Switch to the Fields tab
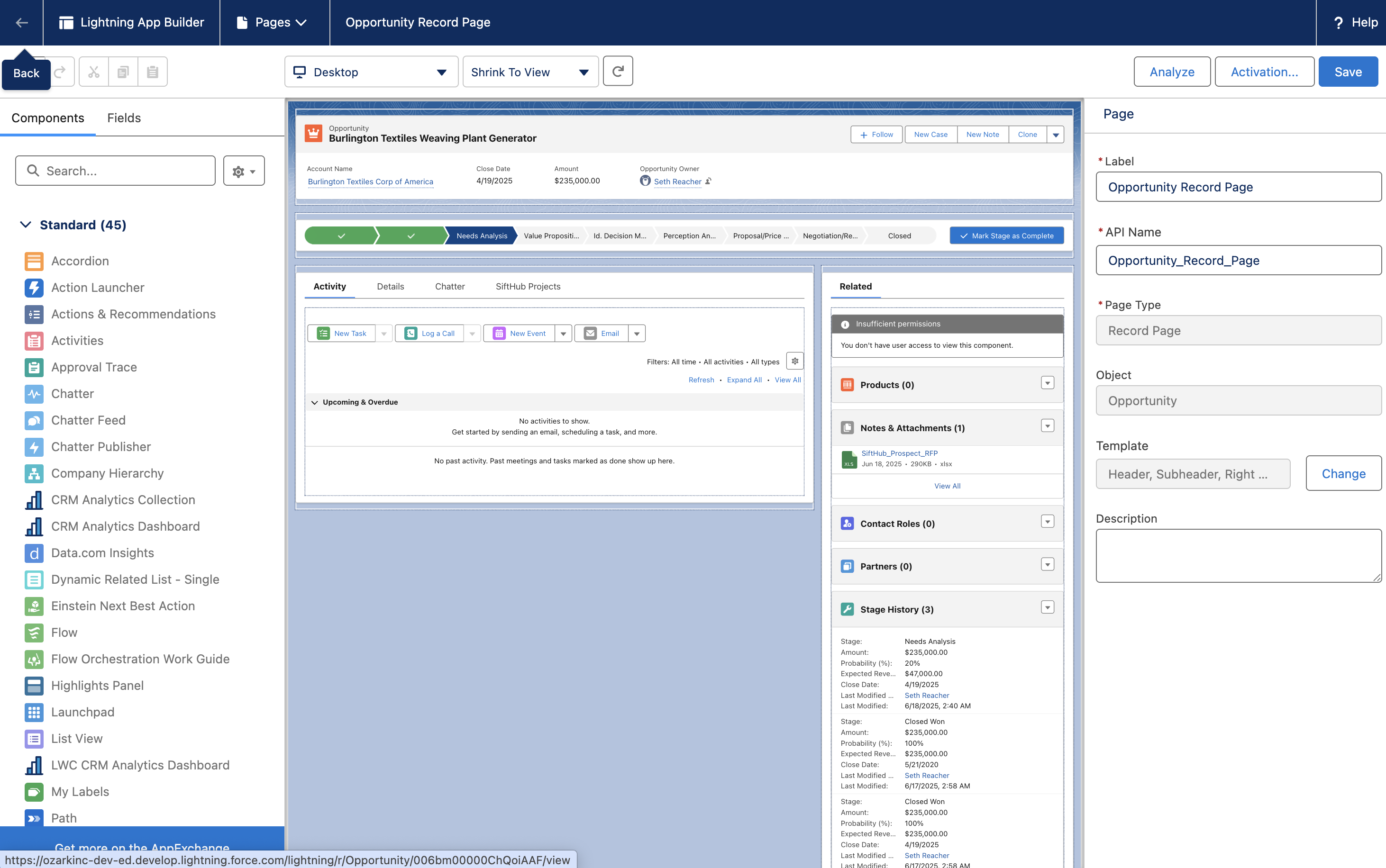 124,118
